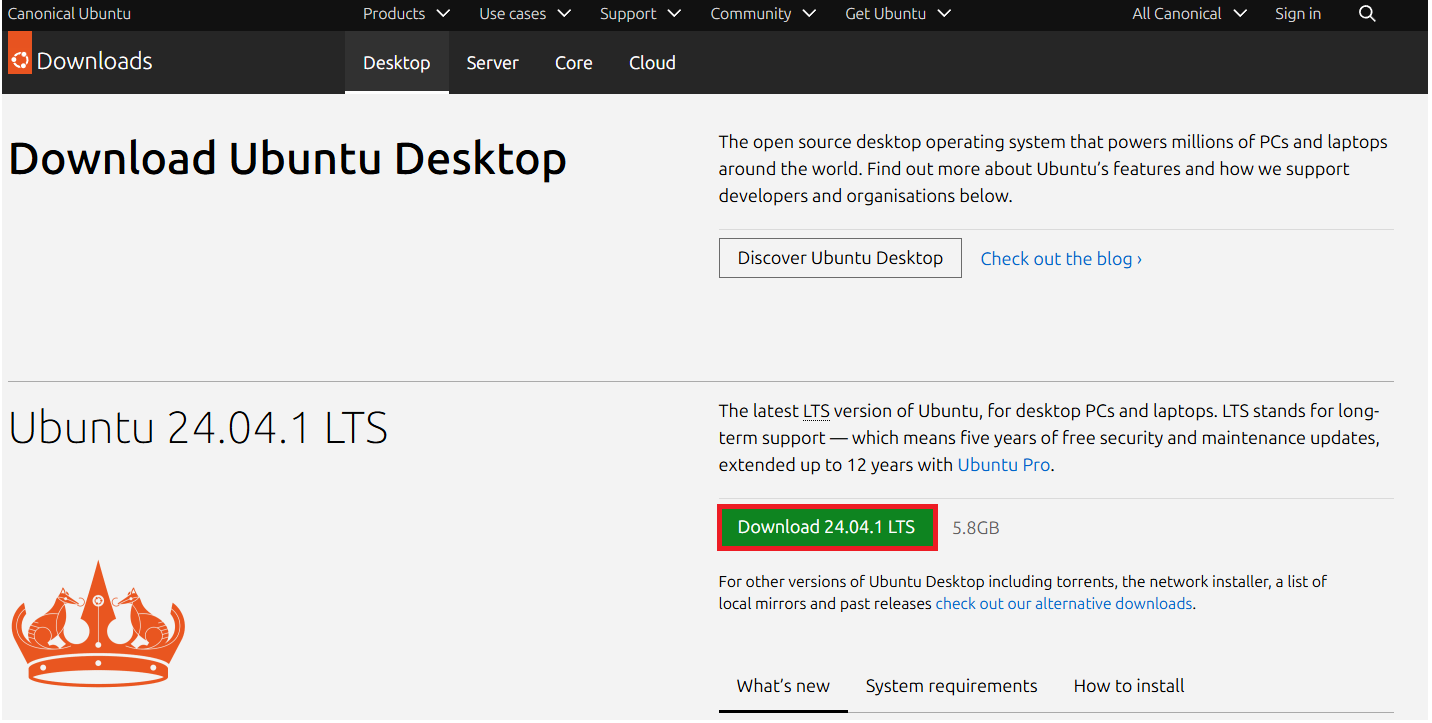The height and width of the screenshot is (723, 1432).
Task: Switch to the Server tab
Action: (x=493, y=62)
